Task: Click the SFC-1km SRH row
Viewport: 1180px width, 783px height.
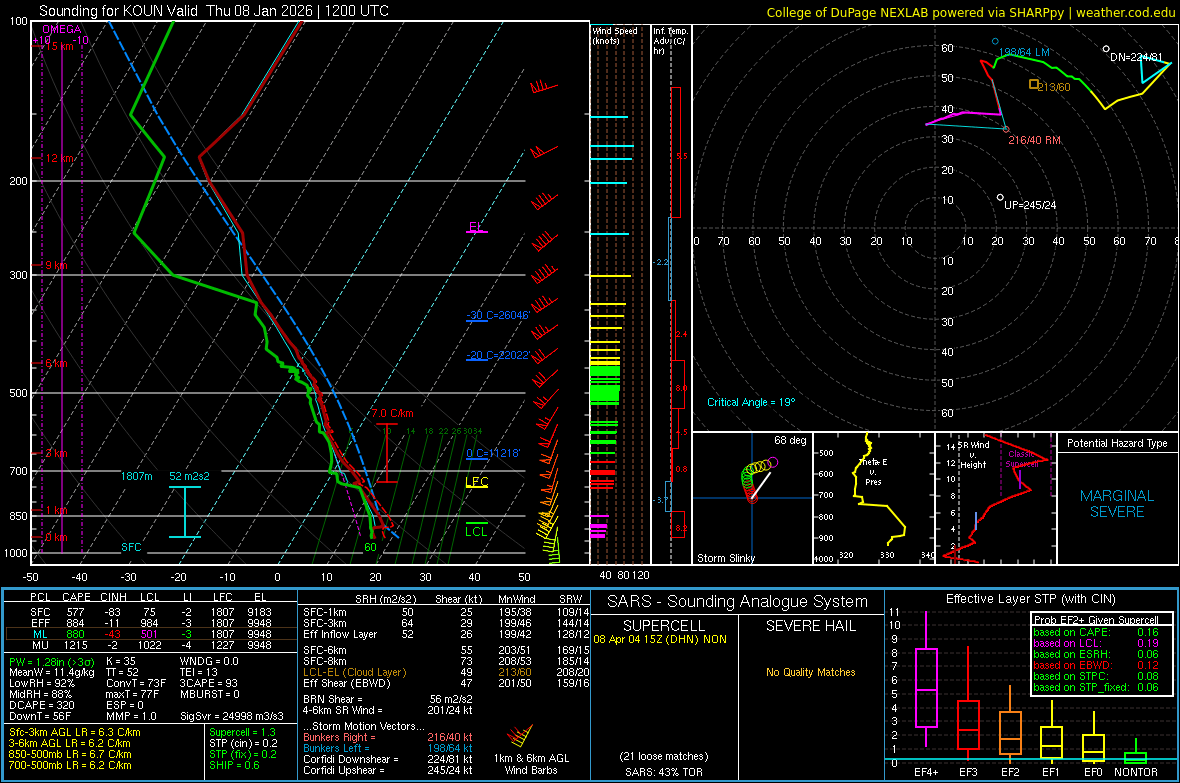Action: [x=445, y=612]
